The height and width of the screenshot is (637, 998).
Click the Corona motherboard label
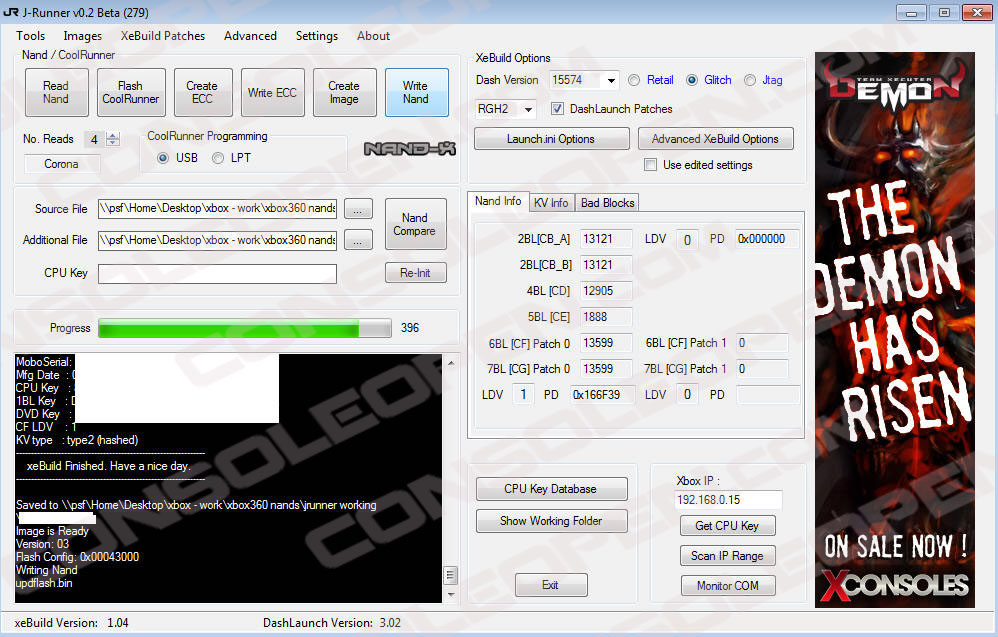tap(61, 164)
